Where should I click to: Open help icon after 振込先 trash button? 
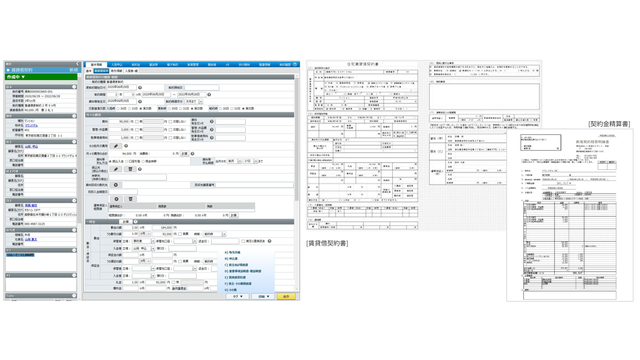[x=140, y=169]
